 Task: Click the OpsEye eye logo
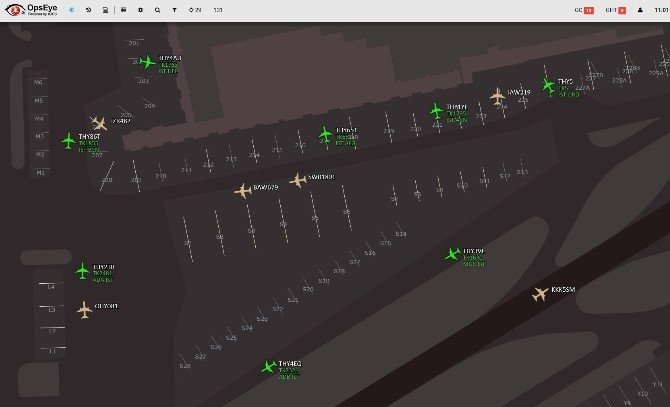coord(15,9)
